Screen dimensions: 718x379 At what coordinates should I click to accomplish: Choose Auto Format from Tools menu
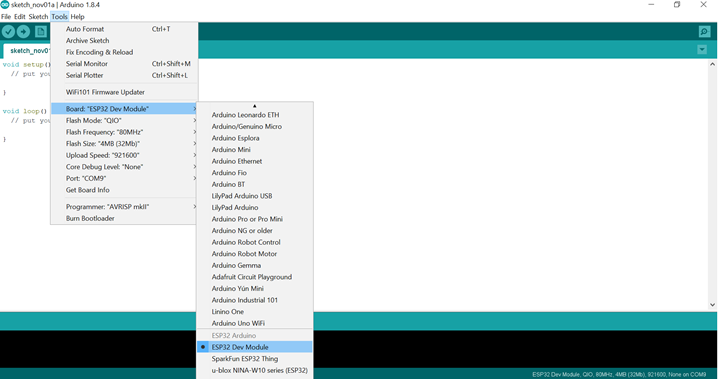pos(124,29)
